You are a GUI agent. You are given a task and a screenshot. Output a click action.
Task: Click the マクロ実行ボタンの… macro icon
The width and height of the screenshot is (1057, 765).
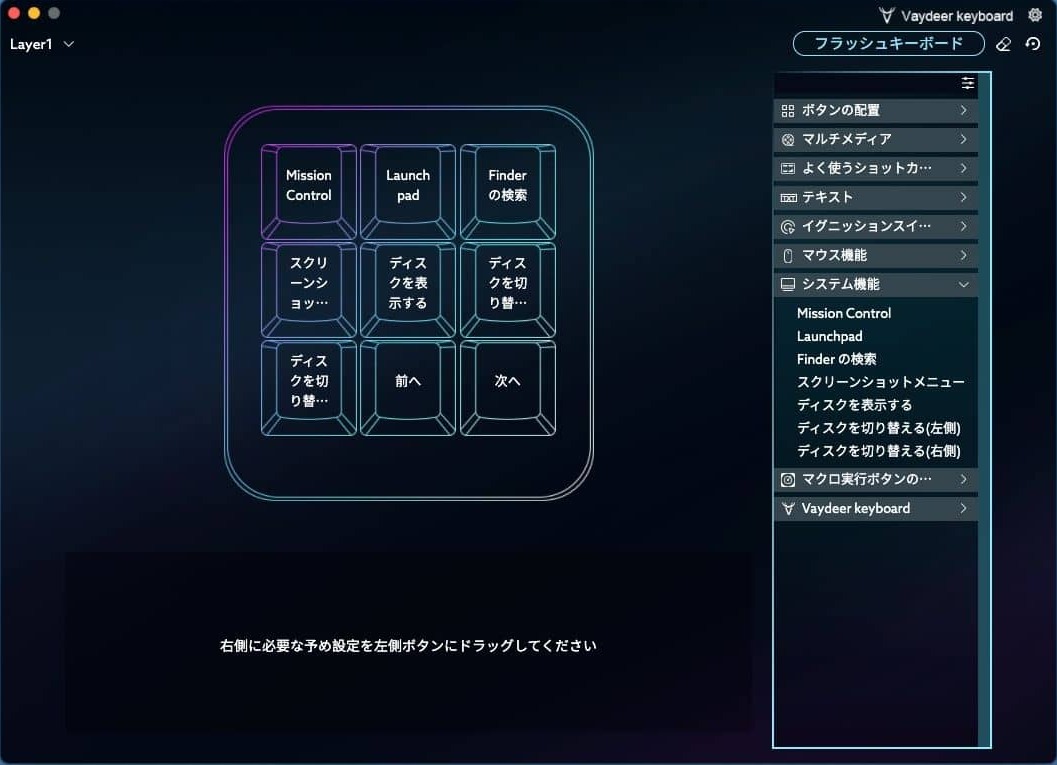[x=787, y=479]
